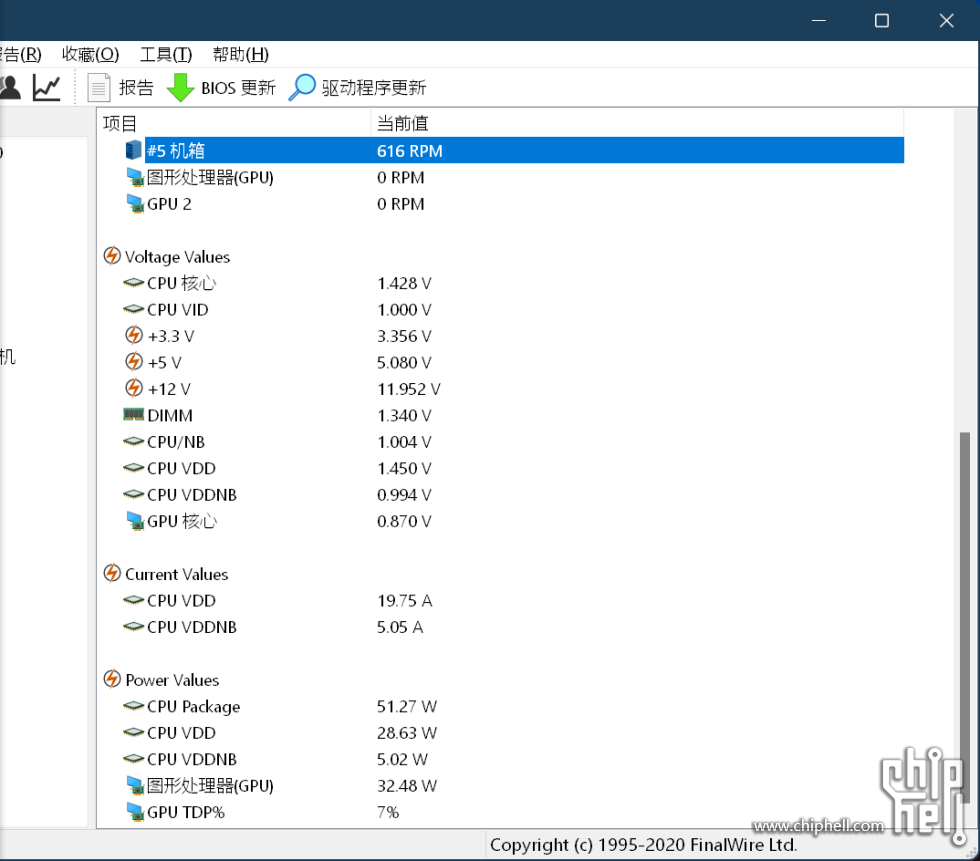Select the #5 机箱 row label
The width and height of the screenshot is (980, 861).
[176, 151]
